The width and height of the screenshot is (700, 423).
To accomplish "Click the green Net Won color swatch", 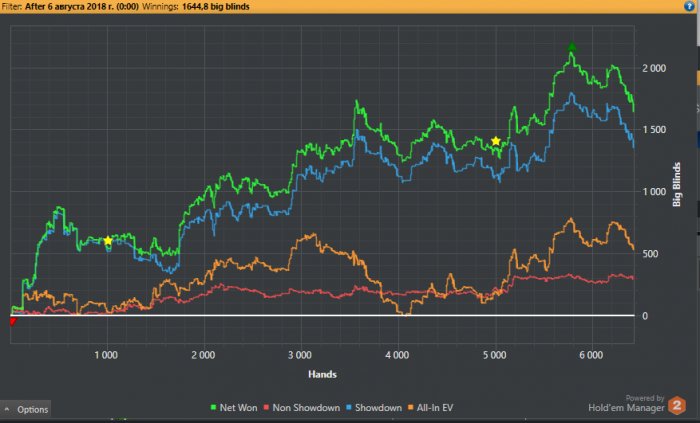I will (213, 407).
